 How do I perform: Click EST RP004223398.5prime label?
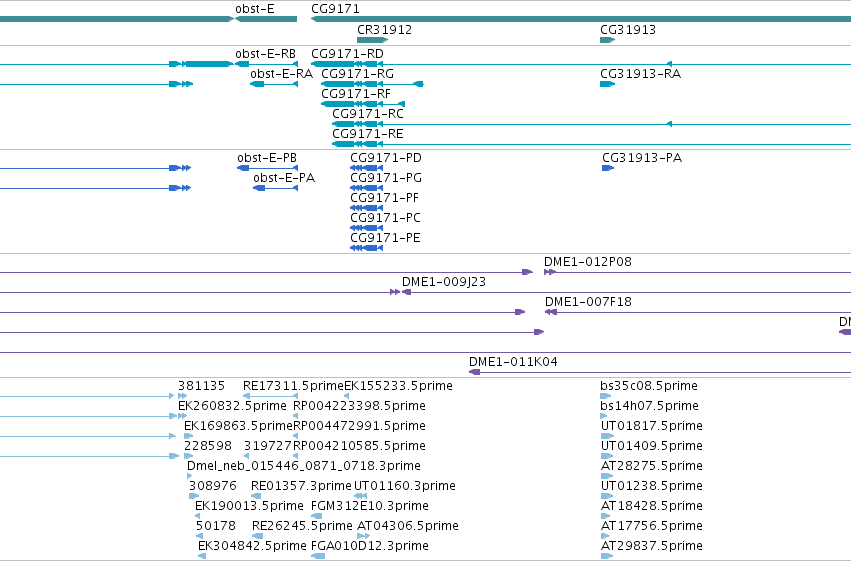pyautogui.click(x=359, y=406)
